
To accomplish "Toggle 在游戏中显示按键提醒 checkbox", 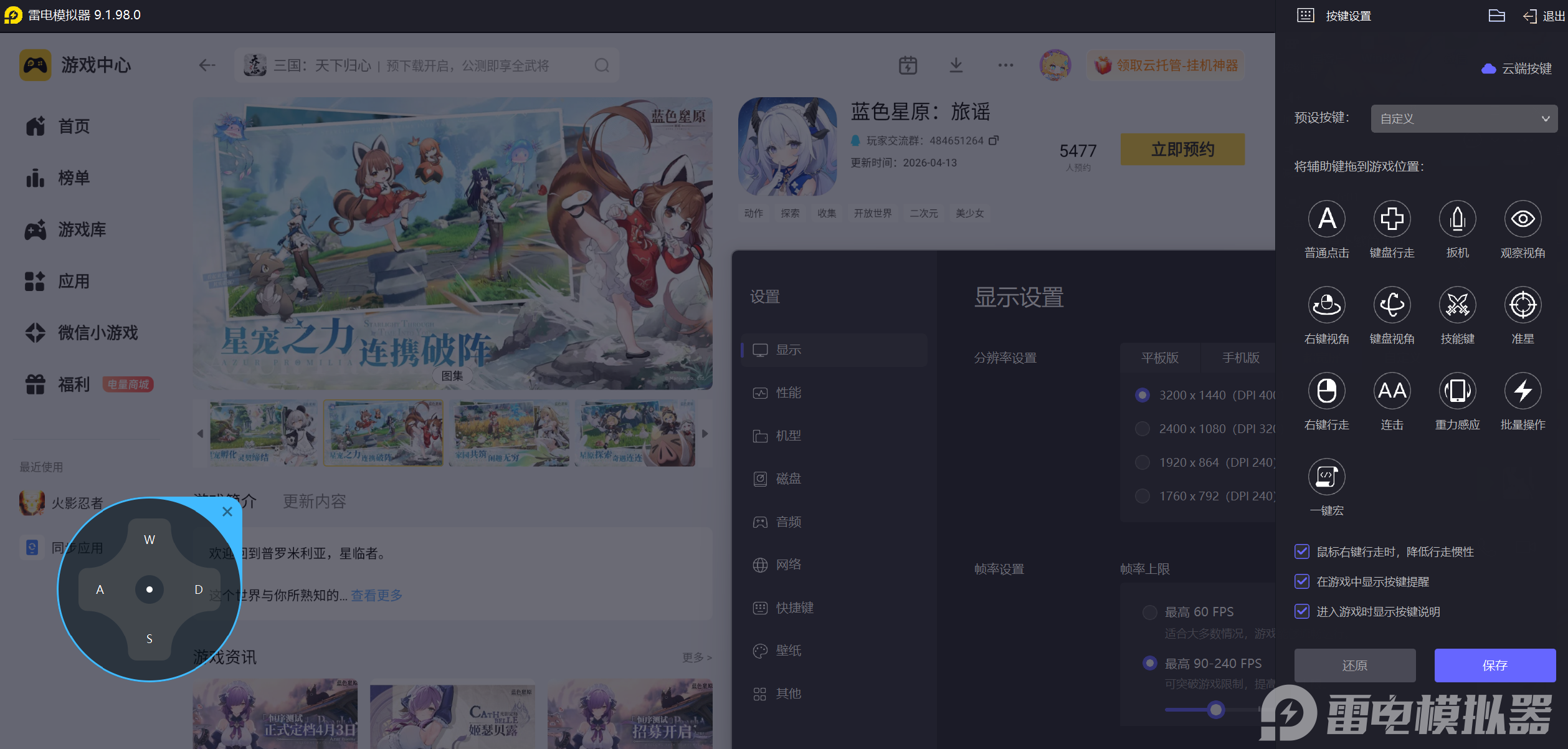I will (x=1302, y=581).
